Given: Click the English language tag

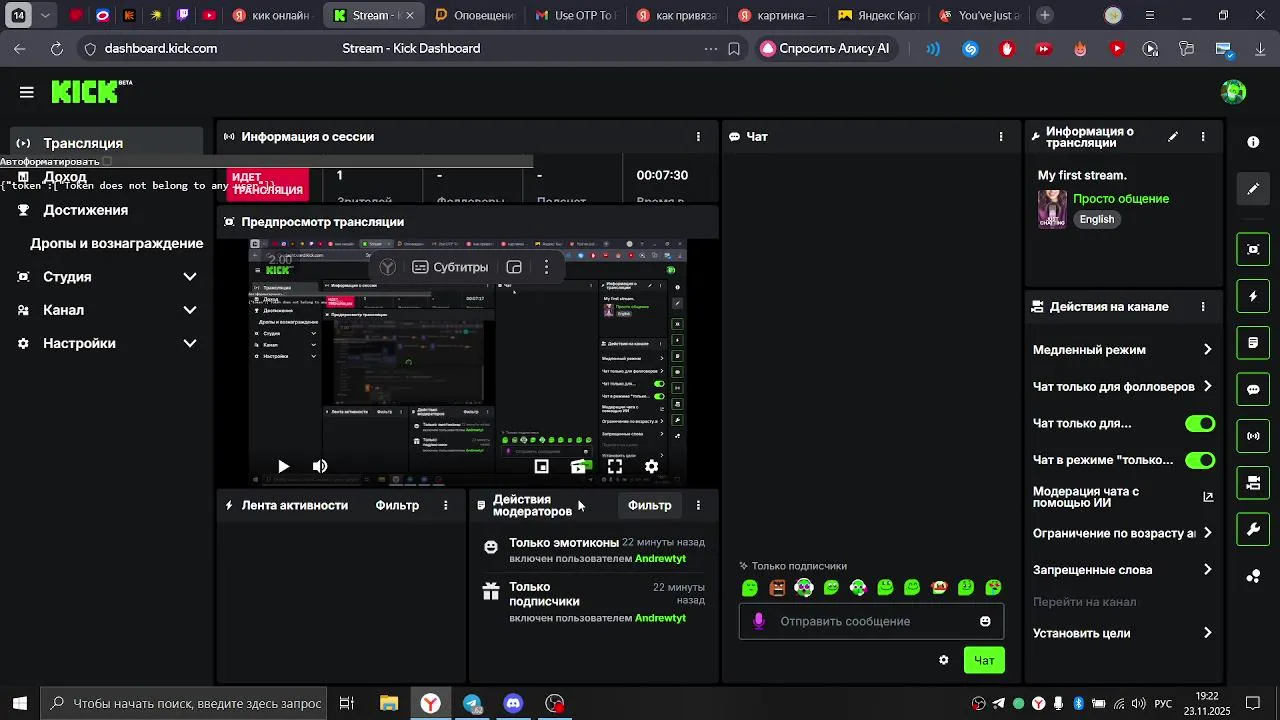Looking at the screenshot, I should tap(1097, 219).
